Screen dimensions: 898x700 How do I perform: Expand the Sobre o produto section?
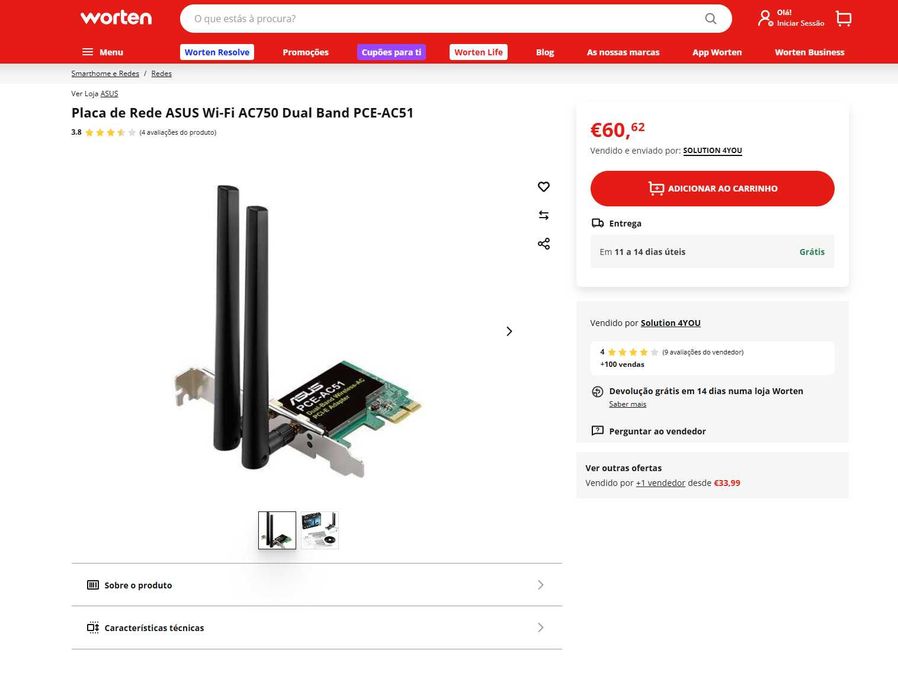[x=317, y=585]
